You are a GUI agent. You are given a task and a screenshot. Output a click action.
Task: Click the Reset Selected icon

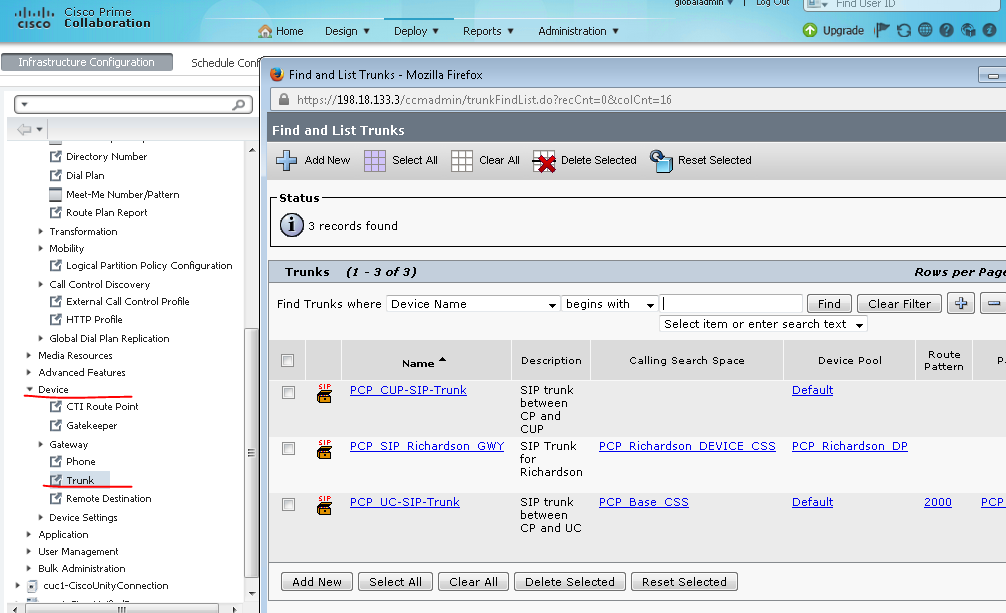point(661,160)
